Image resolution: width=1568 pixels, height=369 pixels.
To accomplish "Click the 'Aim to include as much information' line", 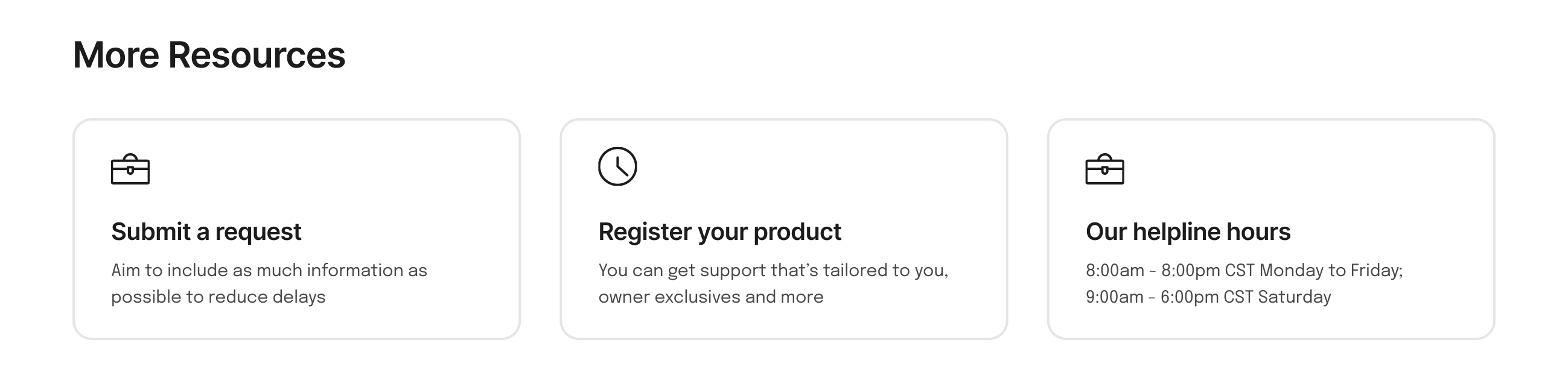I will coord(269,270).
